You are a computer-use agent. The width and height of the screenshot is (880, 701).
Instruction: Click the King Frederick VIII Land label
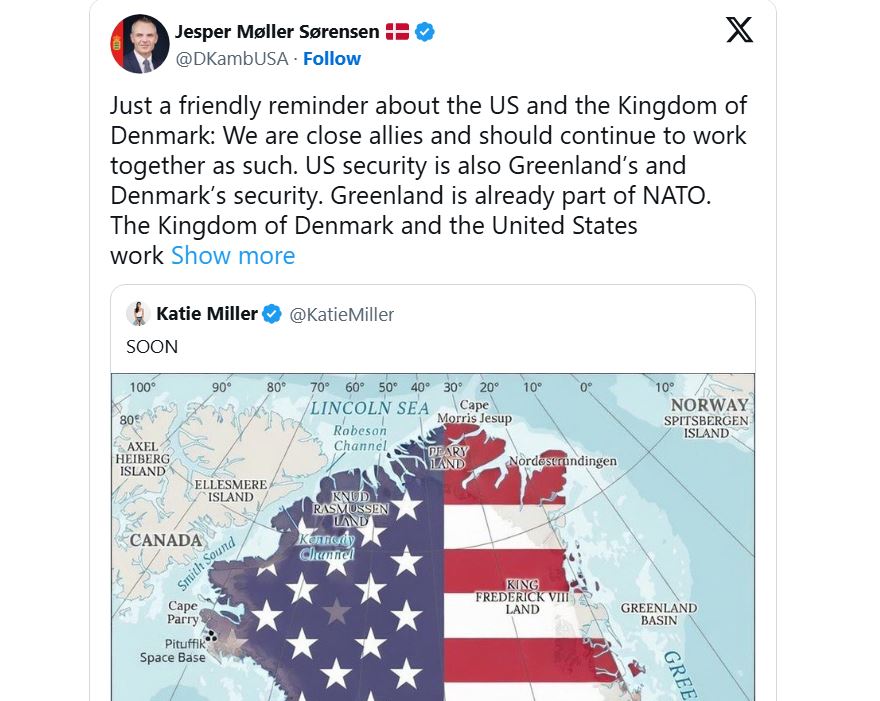click(522, 596)
